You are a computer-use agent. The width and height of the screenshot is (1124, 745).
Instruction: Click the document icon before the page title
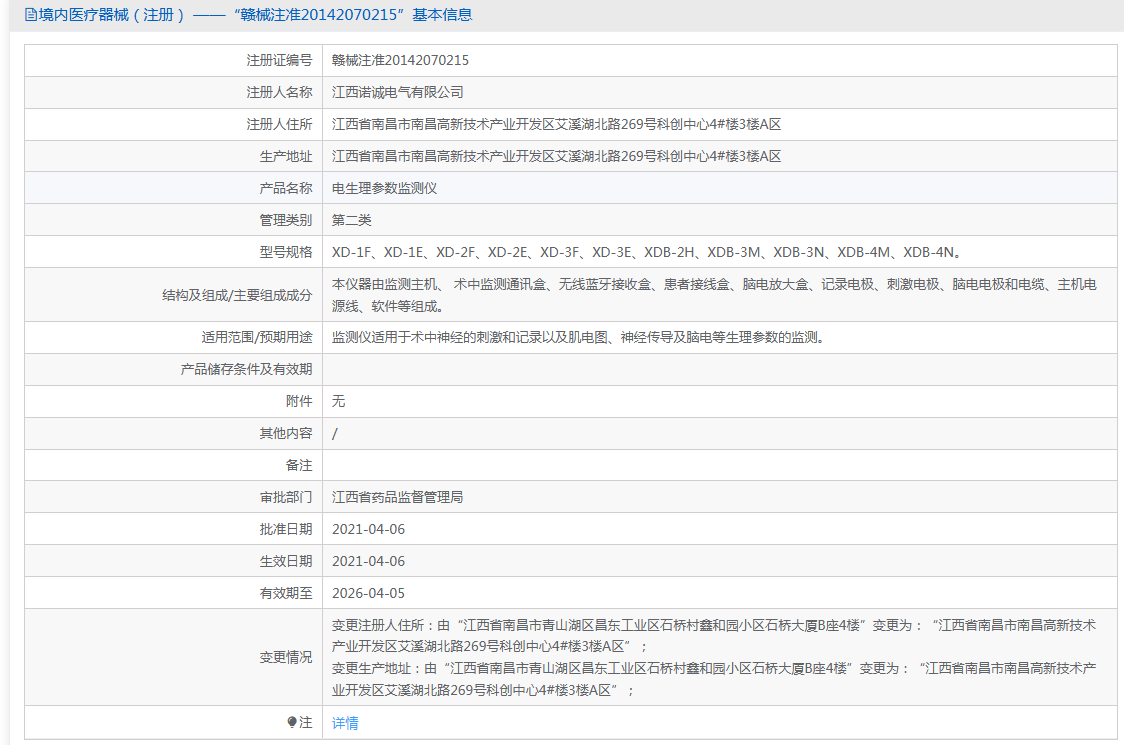pos(31,15)
